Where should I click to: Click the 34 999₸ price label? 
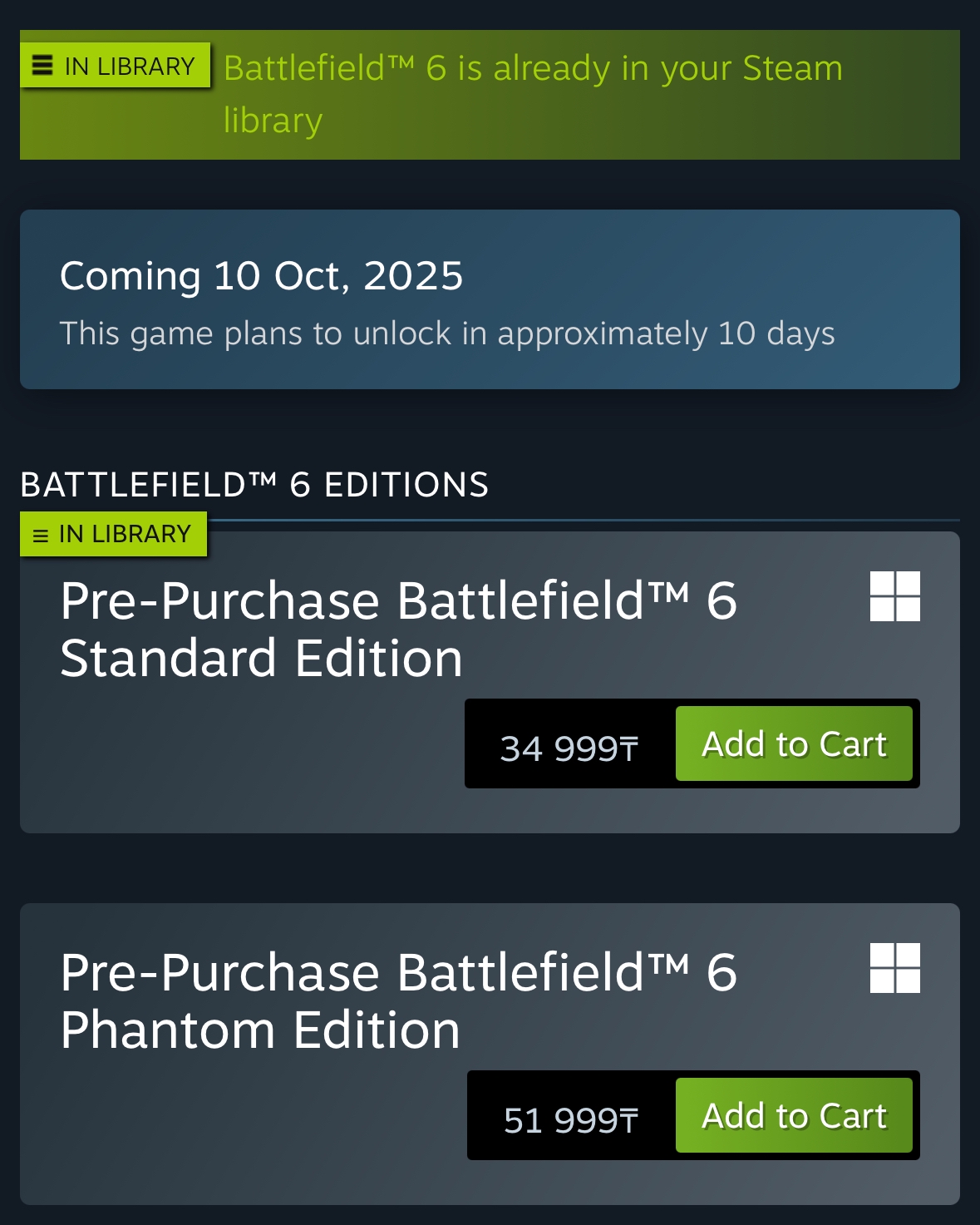(569, 748)
